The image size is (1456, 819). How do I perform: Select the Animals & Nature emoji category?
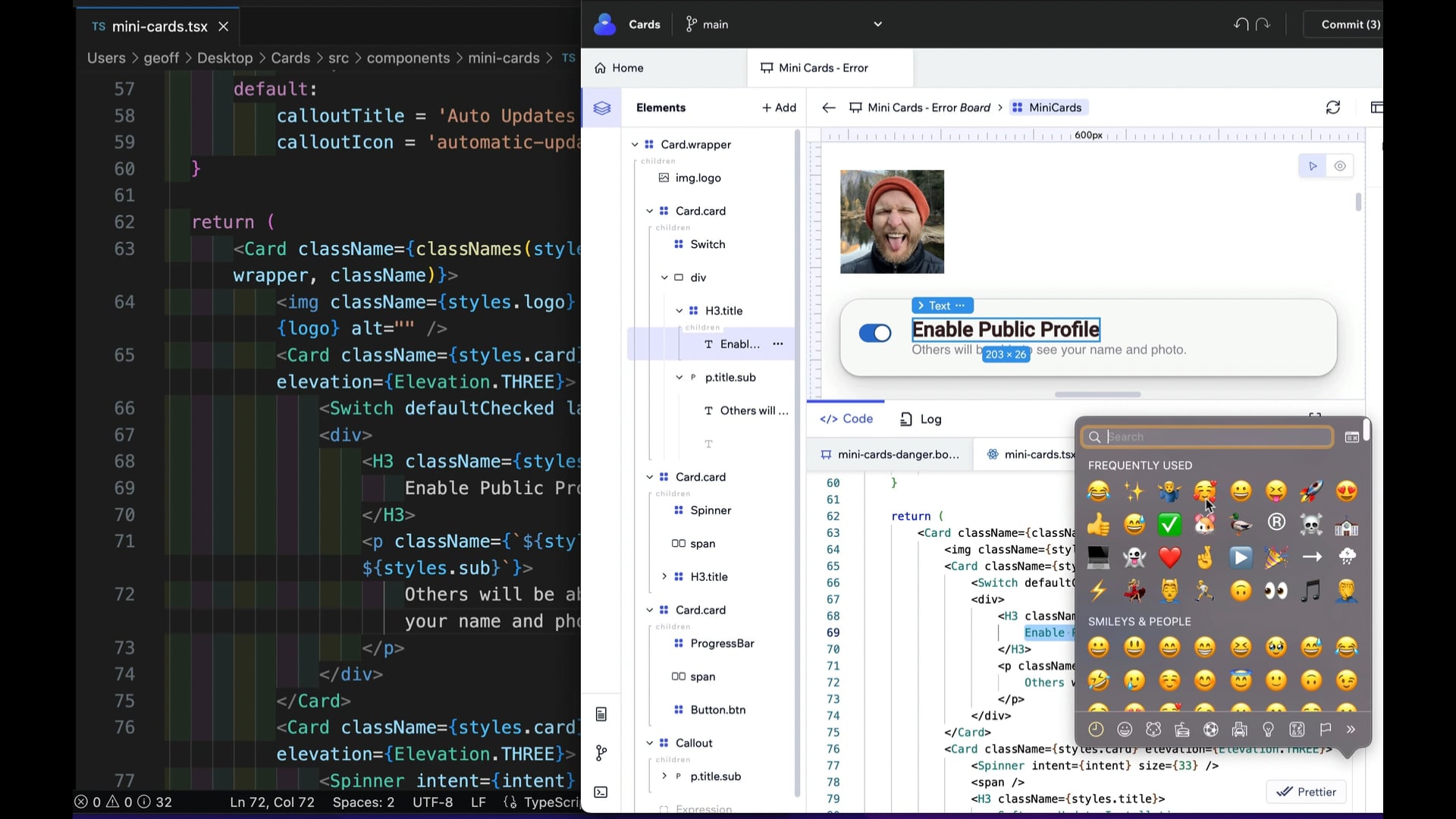(1153, 730)
